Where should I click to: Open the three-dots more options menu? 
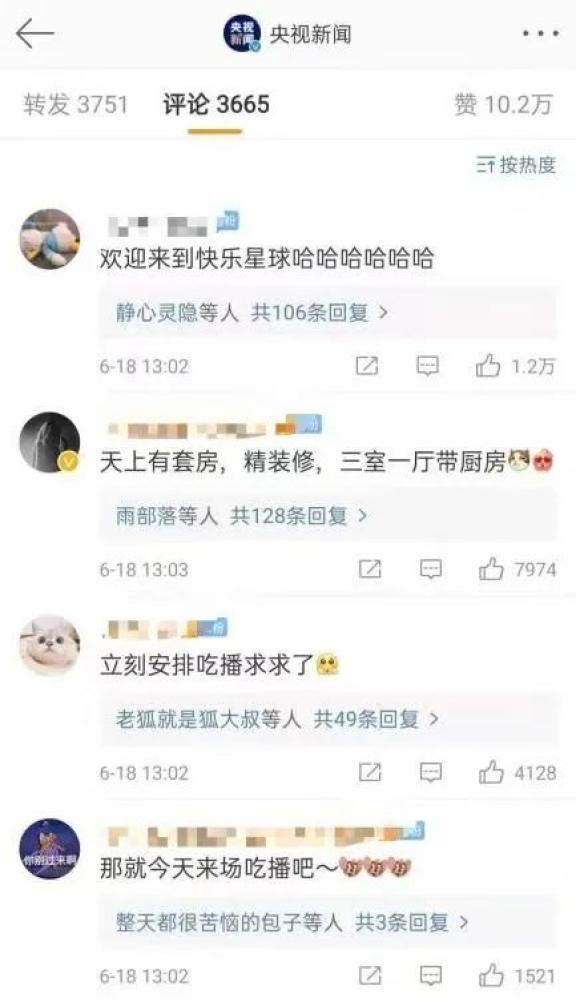540,33
